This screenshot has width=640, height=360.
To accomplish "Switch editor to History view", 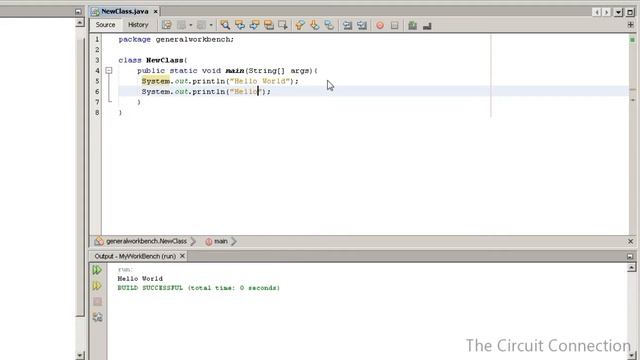I will coord(138,24).
